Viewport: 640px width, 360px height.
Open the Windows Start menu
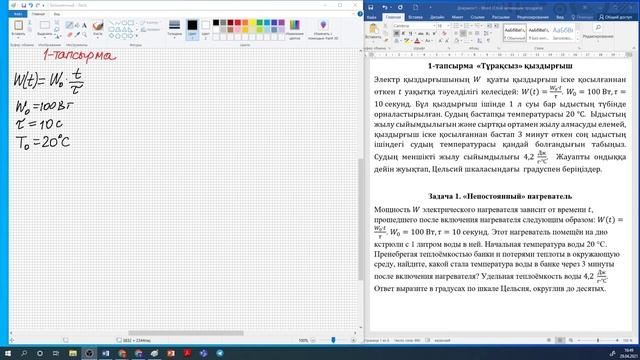(8, 353)
